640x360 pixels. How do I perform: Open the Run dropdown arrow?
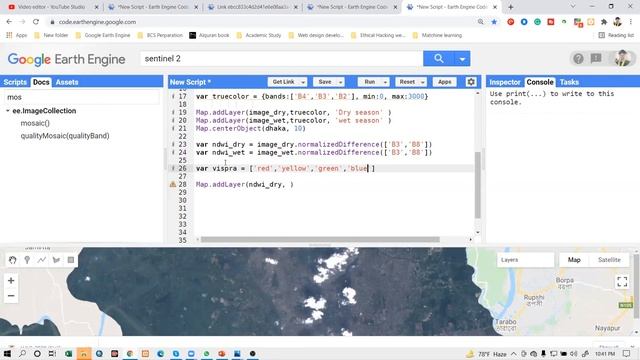(x=385, y=82)
